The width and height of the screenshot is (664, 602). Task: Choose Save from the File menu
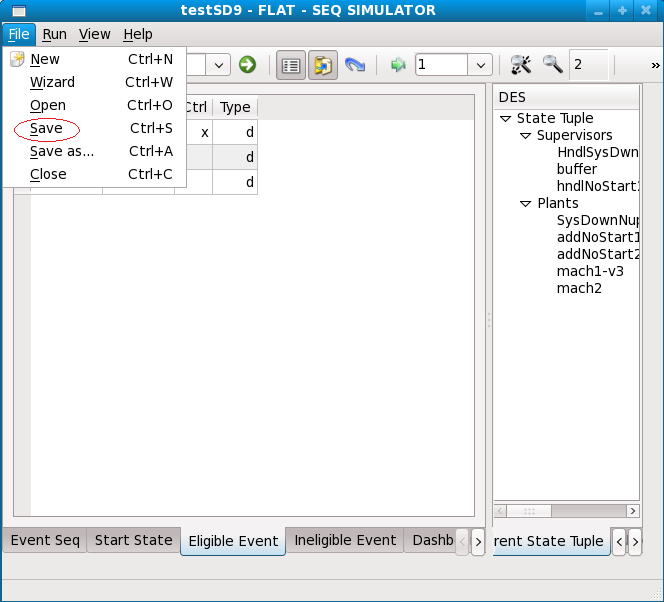[46, 128]
